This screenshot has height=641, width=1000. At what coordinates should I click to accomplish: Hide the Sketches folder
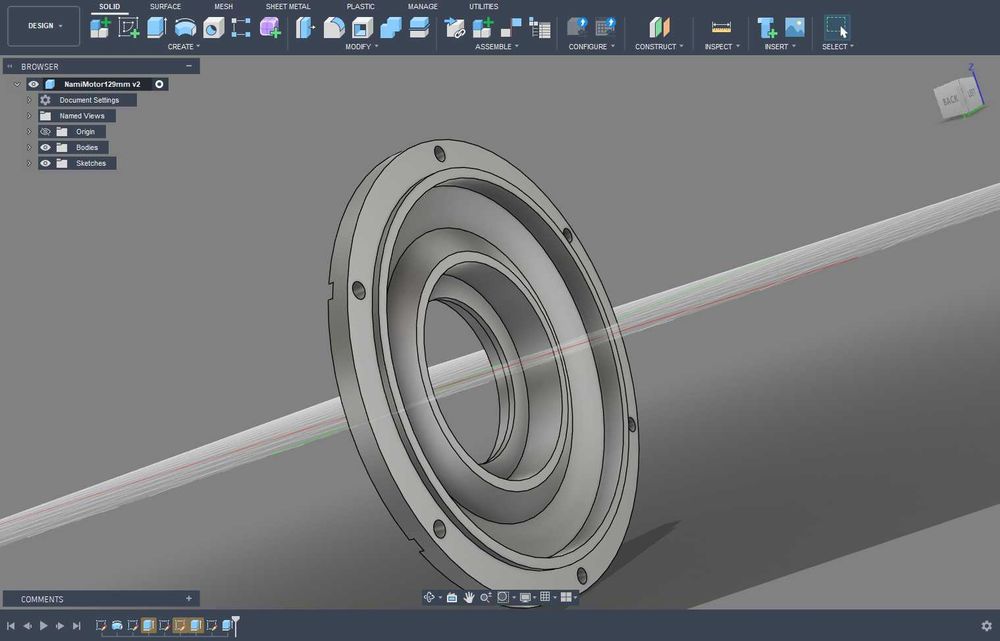(x=45, y=163)
